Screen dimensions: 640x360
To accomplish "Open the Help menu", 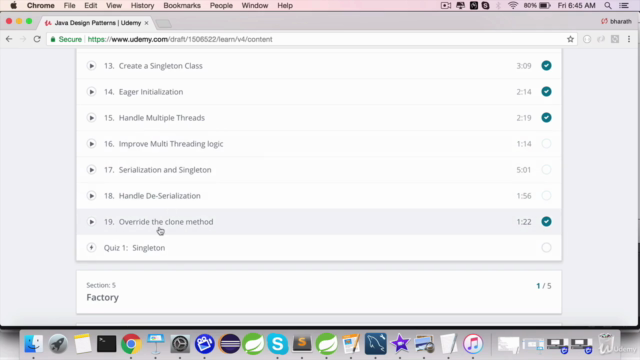I will pos(285,6).
